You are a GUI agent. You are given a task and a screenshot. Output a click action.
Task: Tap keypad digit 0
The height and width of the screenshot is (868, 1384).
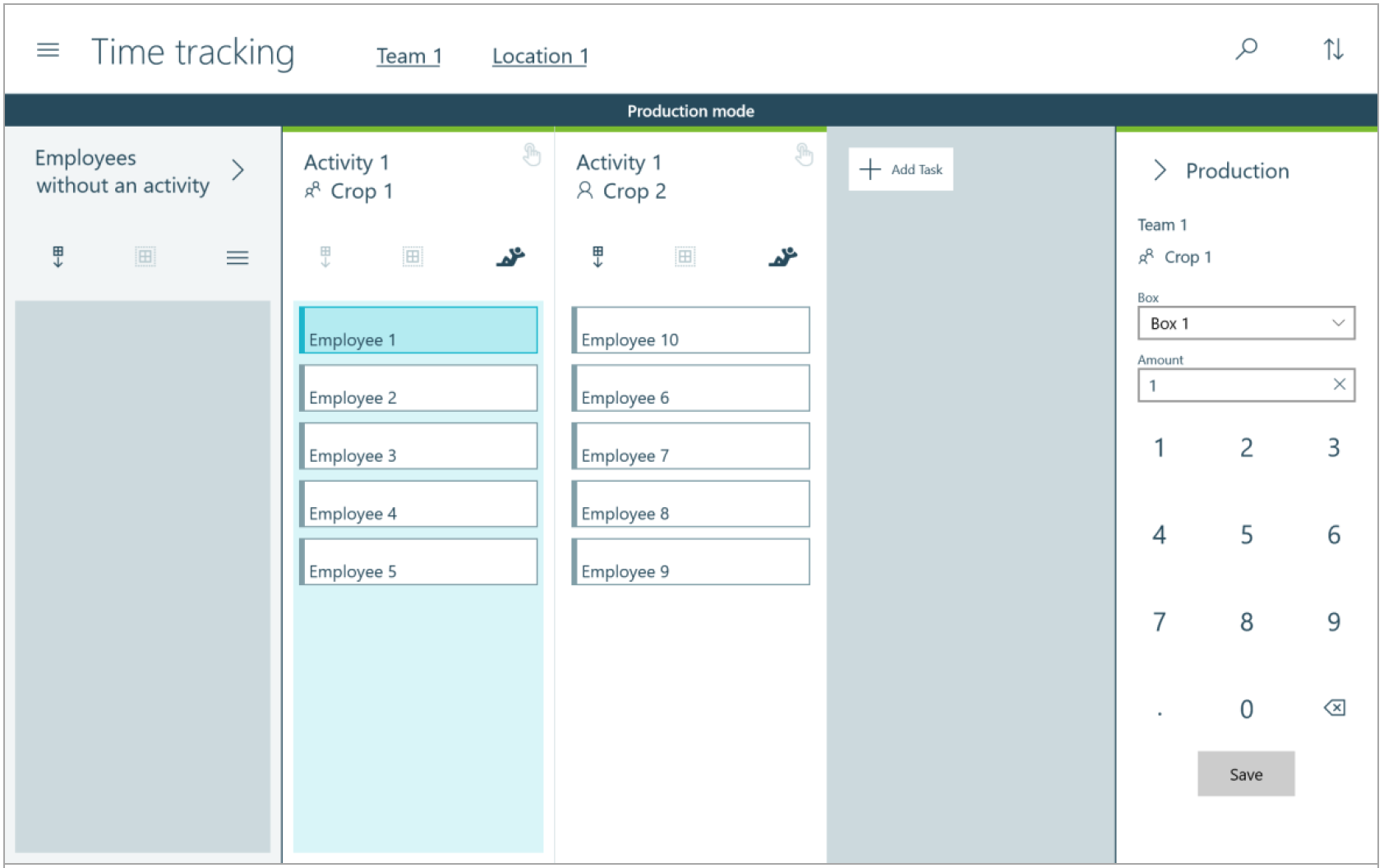tap(1247, 709)
